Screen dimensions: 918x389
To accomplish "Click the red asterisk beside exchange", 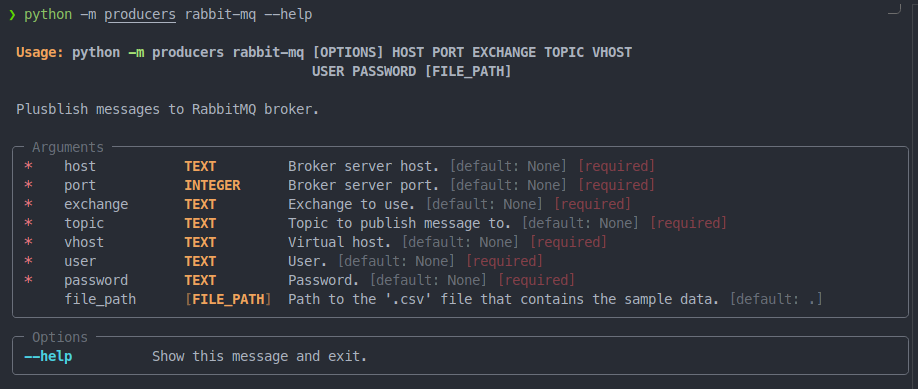I will (28, 205).
